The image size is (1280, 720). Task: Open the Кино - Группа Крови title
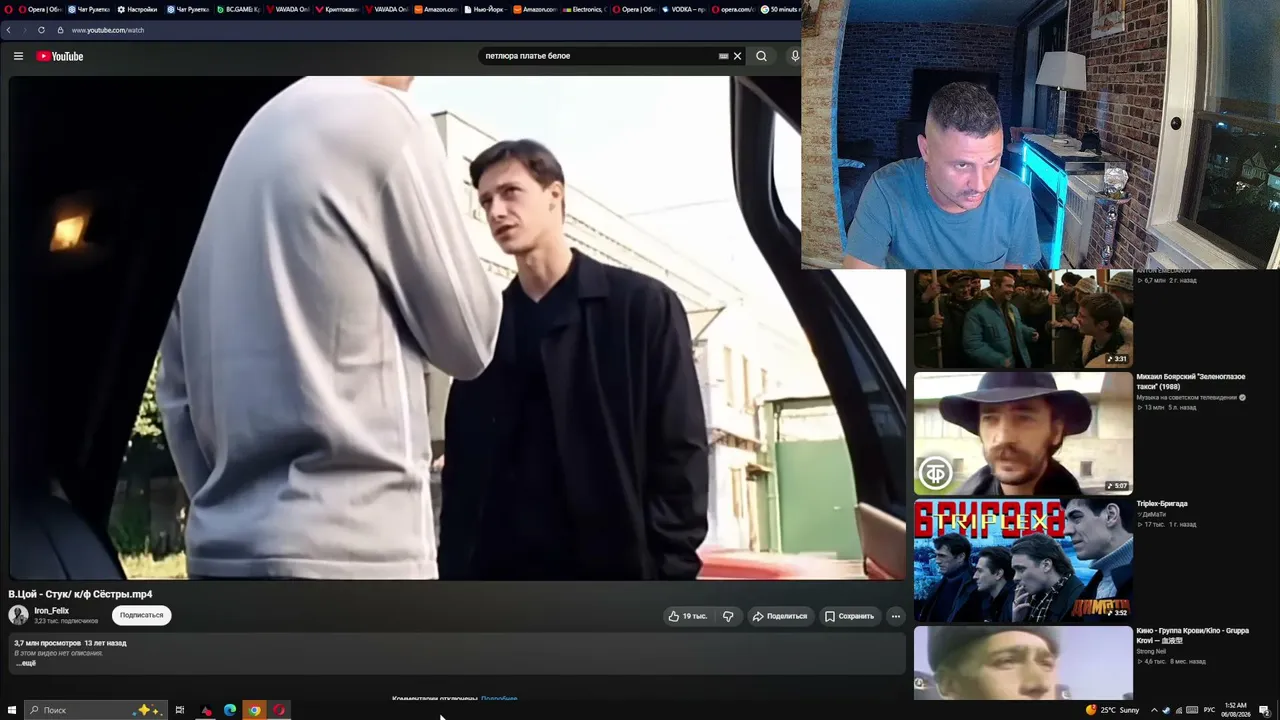(x=1192, y=635)
